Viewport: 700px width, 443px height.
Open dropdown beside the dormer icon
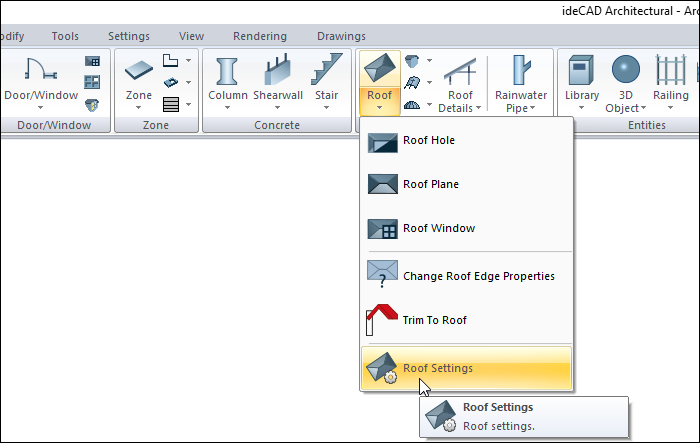pos(429,83)
